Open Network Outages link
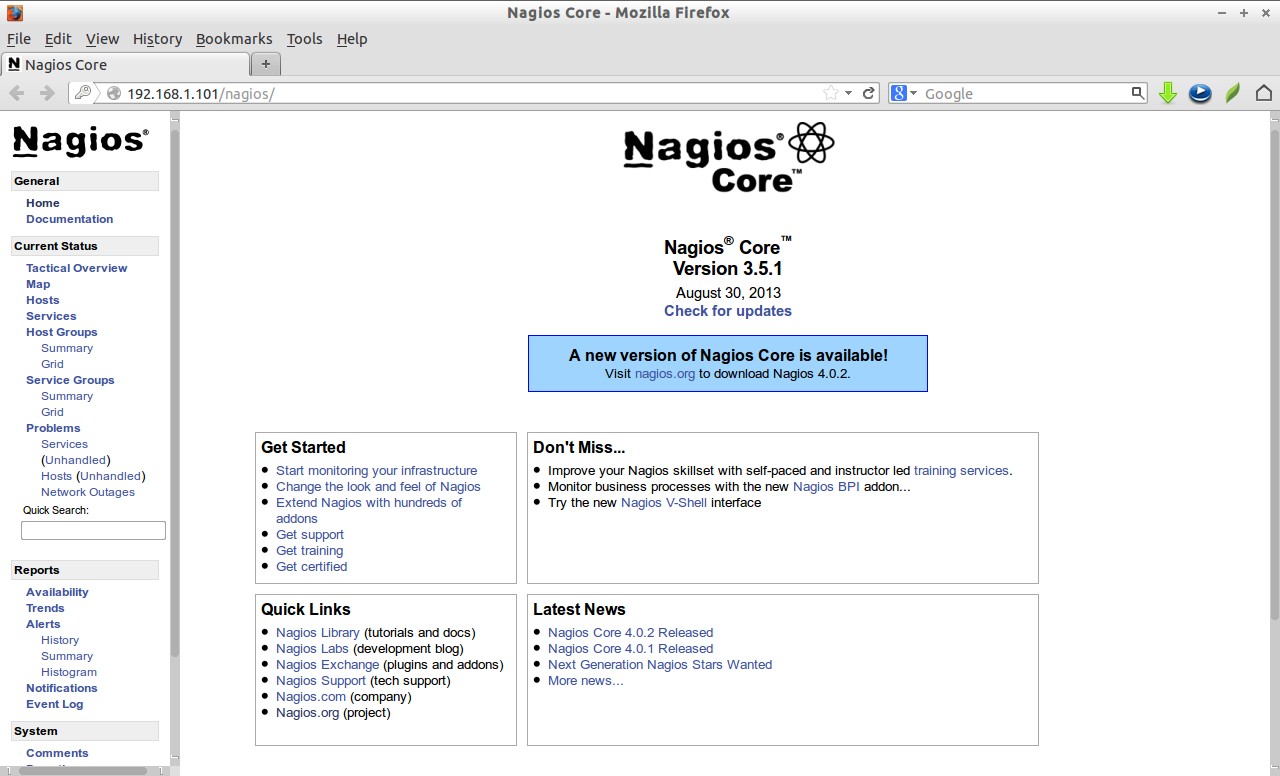Image resolution: width=1280 pixels, height=776 pixels. click(x=88, y=492)
